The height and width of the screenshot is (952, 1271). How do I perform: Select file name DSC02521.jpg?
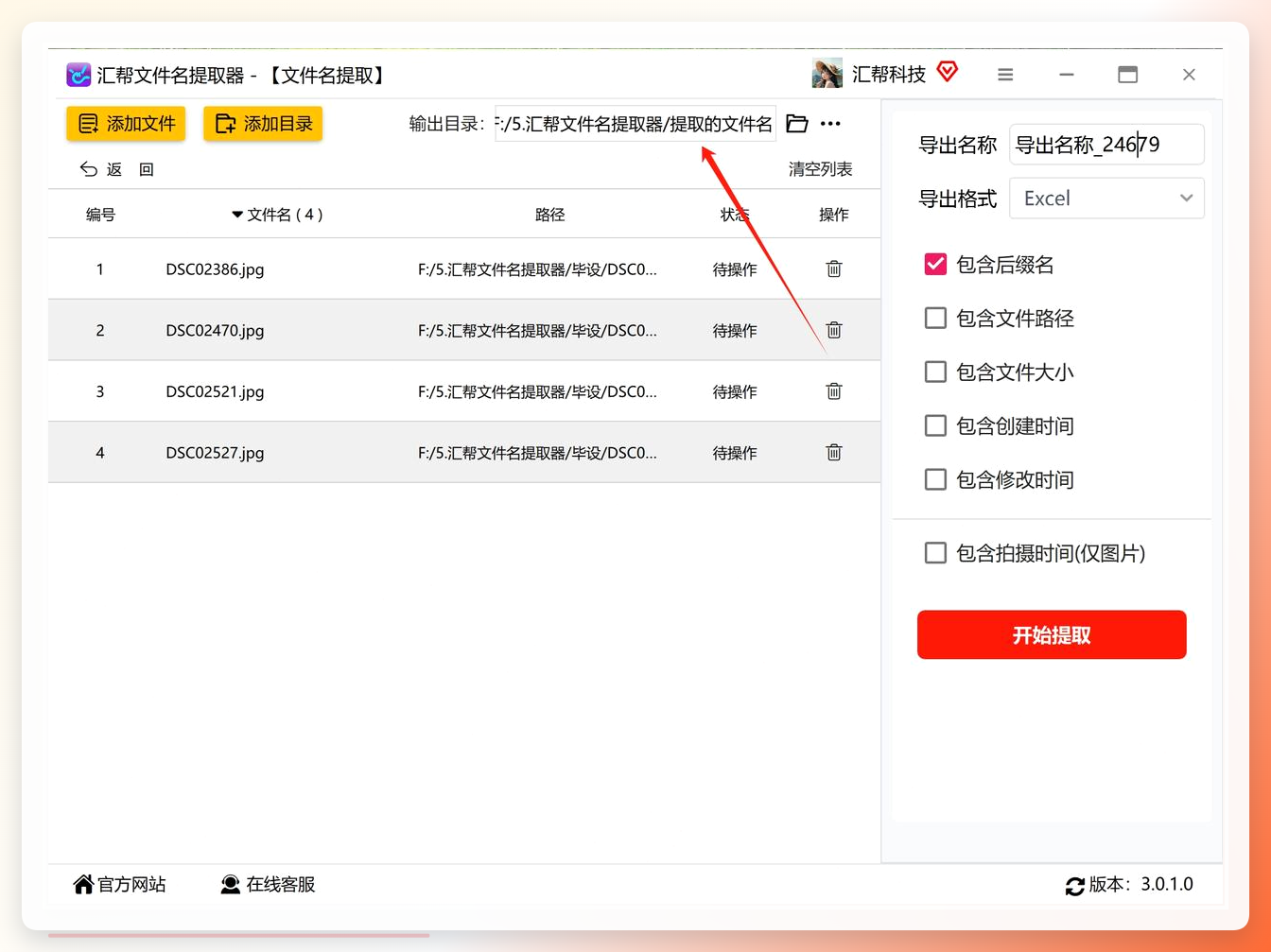[x=215, y=391]
